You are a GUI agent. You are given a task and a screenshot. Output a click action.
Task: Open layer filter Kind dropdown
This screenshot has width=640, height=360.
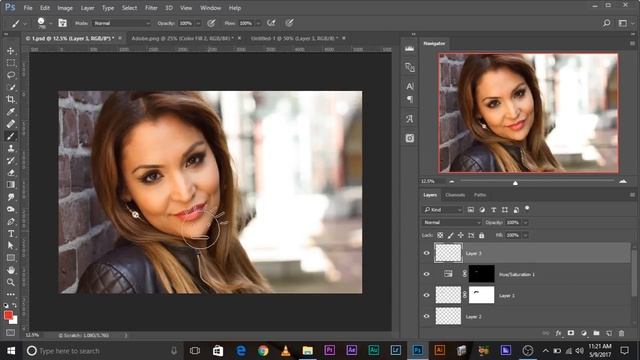click(x=442, y=210)
